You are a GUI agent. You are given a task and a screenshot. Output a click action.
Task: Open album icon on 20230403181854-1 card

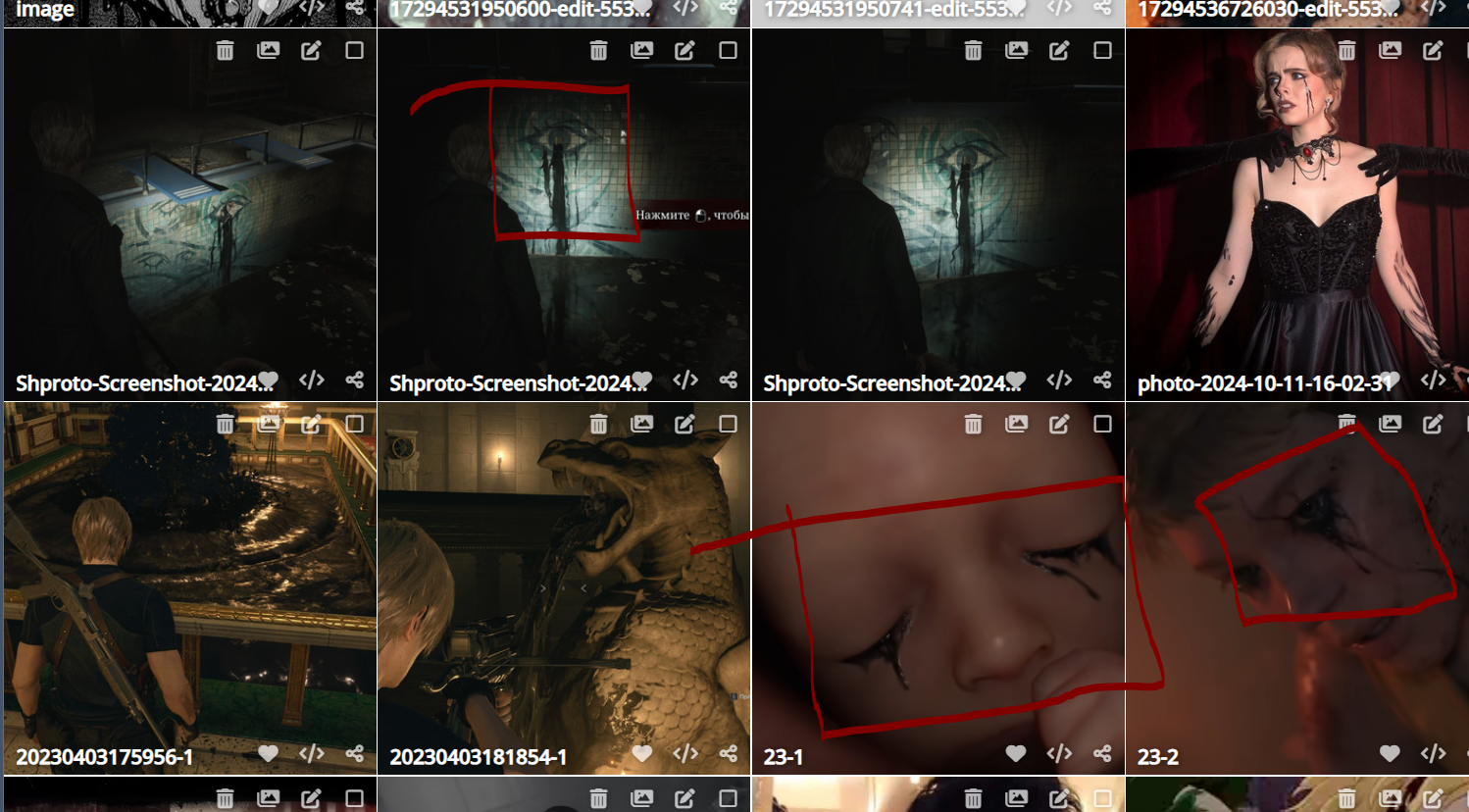click(x=641, y=424)
